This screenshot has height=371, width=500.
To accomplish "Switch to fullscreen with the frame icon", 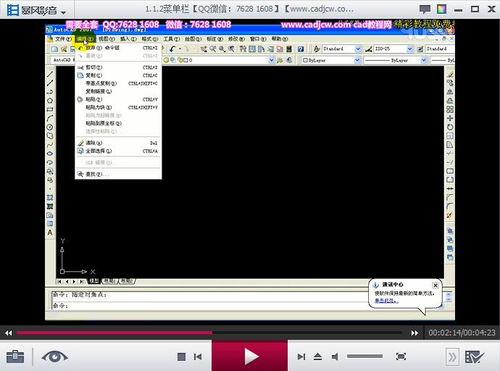I will [401, 357].
